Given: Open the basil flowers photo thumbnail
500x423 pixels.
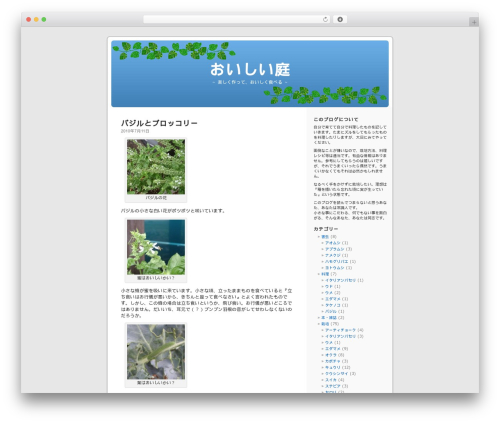Looking at the screenshot, I should [156, 167].
